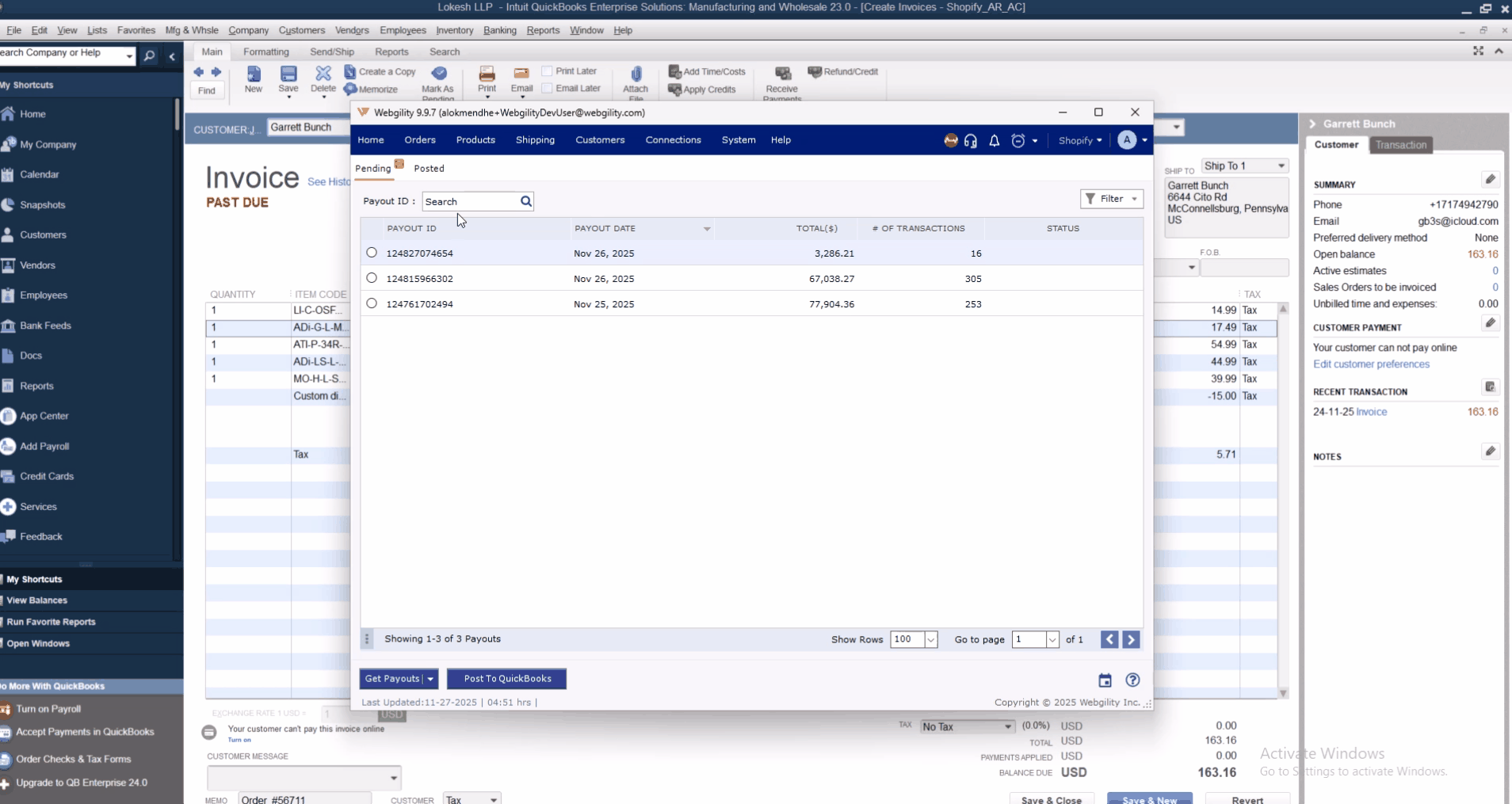Select payout 124827074654 radio button
The width and height of the screenshot is (1512, 804).
(372, 253)
